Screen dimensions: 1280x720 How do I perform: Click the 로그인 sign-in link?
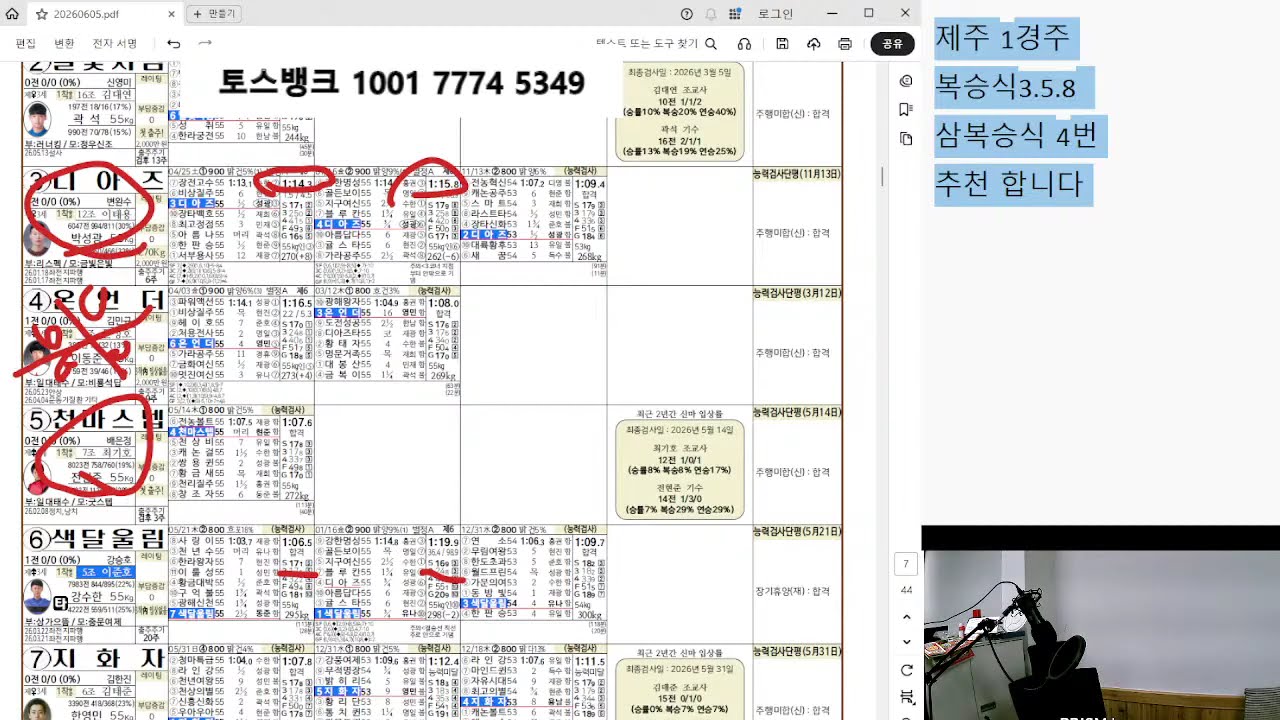coord(776,14)
